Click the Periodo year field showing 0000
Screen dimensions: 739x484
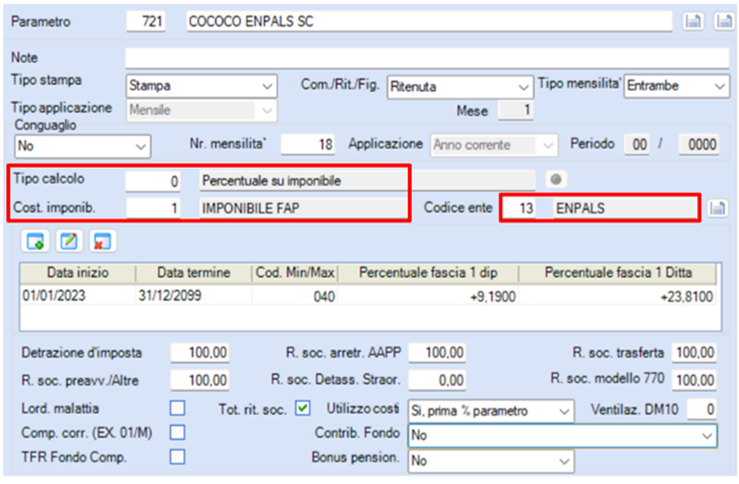click(699, 144)
